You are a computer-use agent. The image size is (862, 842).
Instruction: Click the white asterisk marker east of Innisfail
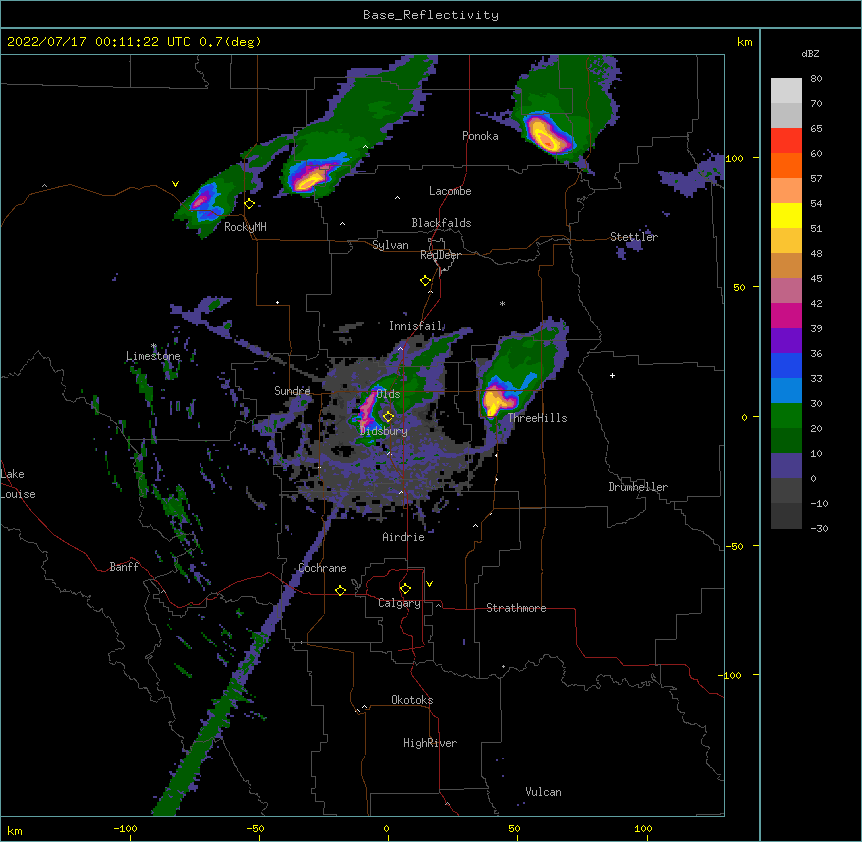[x=502, y=303]
